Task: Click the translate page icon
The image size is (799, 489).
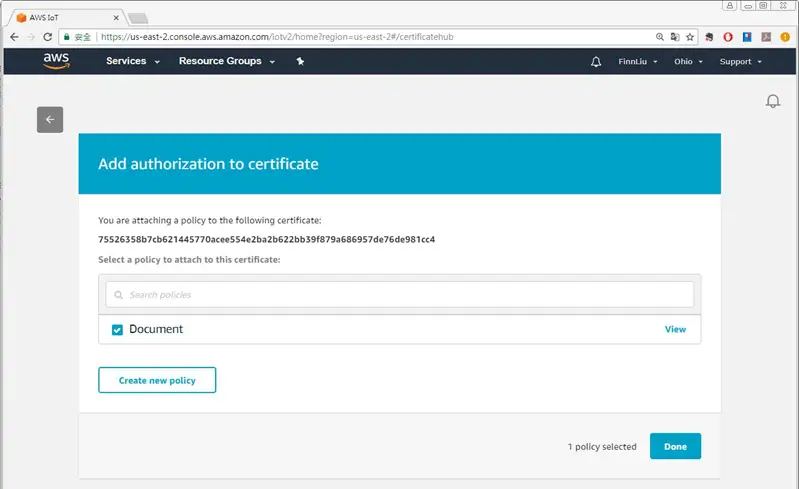Action: tap(675, 37)
